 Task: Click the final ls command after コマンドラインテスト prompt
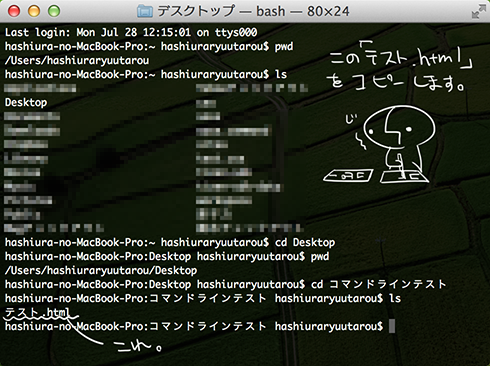pyautogui.click(x=395, y=298)
